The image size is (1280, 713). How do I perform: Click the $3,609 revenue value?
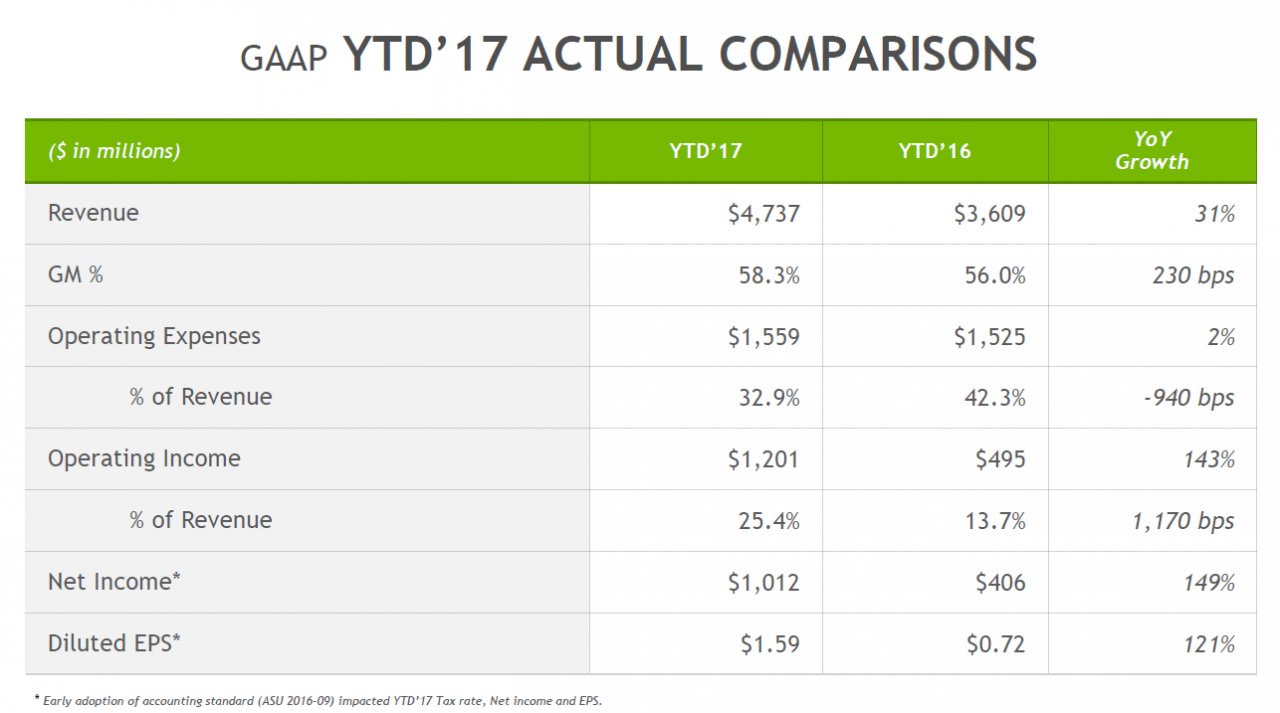coord(990,213)
